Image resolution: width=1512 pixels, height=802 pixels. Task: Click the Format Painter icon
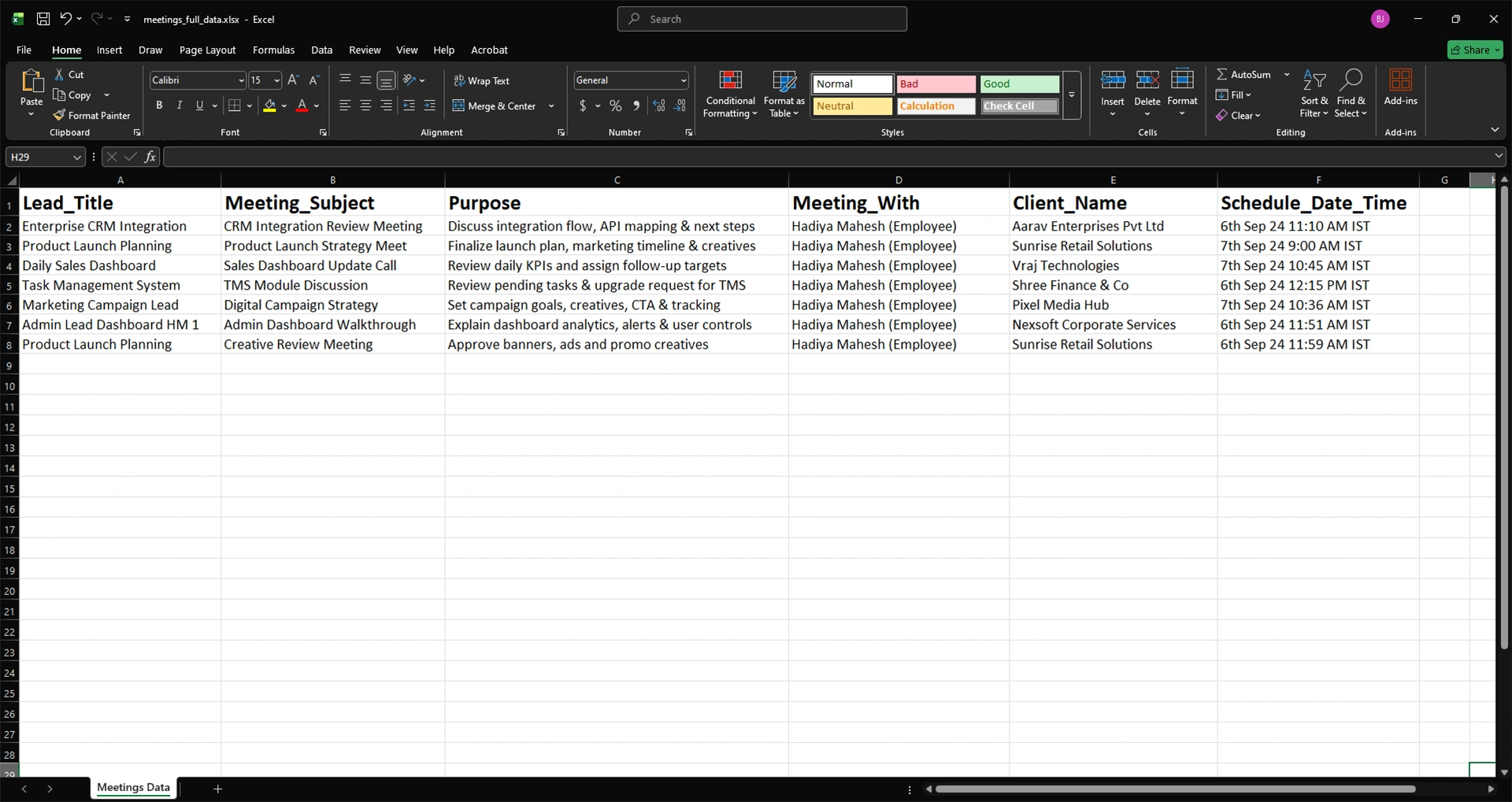59,116
